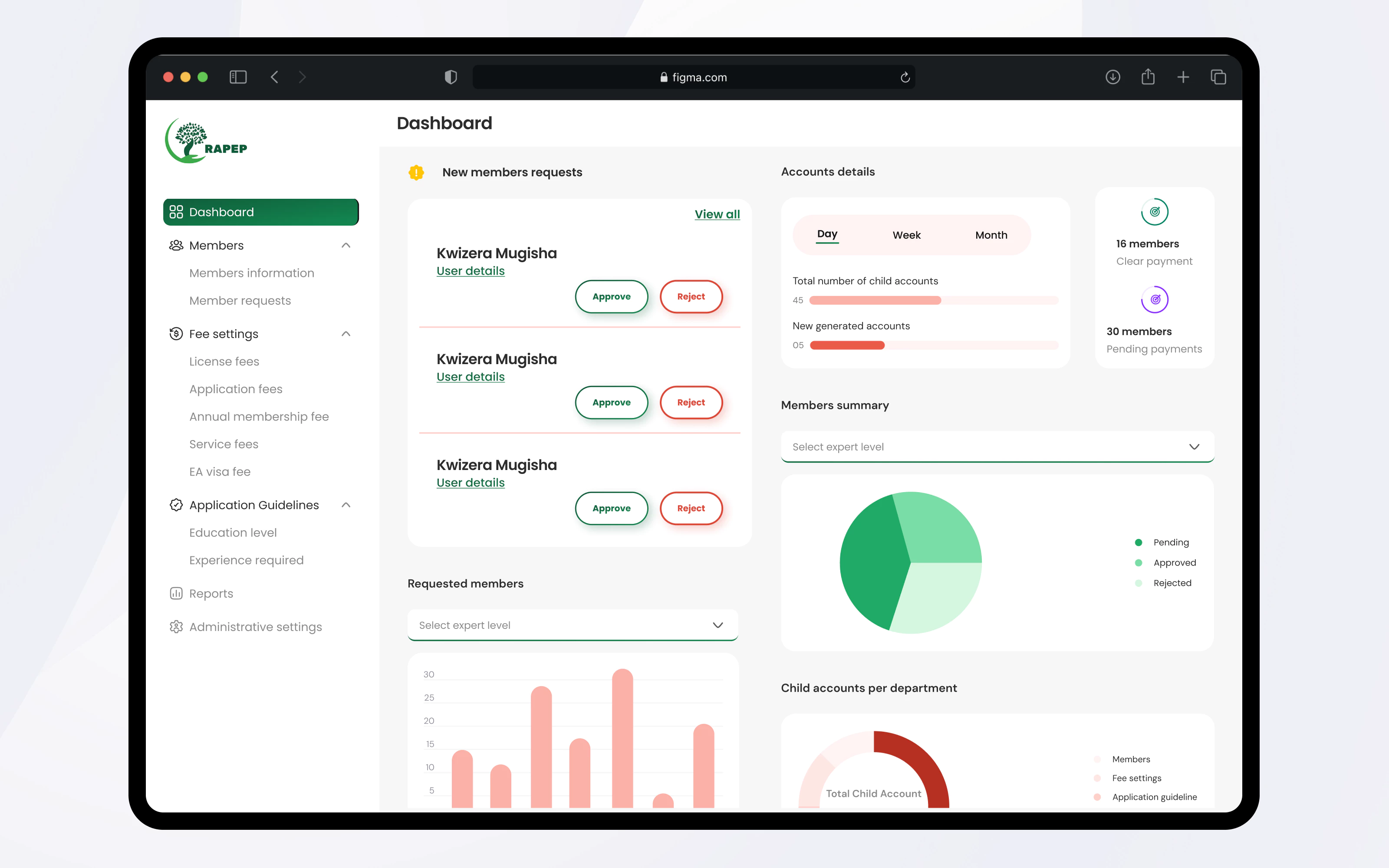Open Member requests page

click(x=240, y=300)
